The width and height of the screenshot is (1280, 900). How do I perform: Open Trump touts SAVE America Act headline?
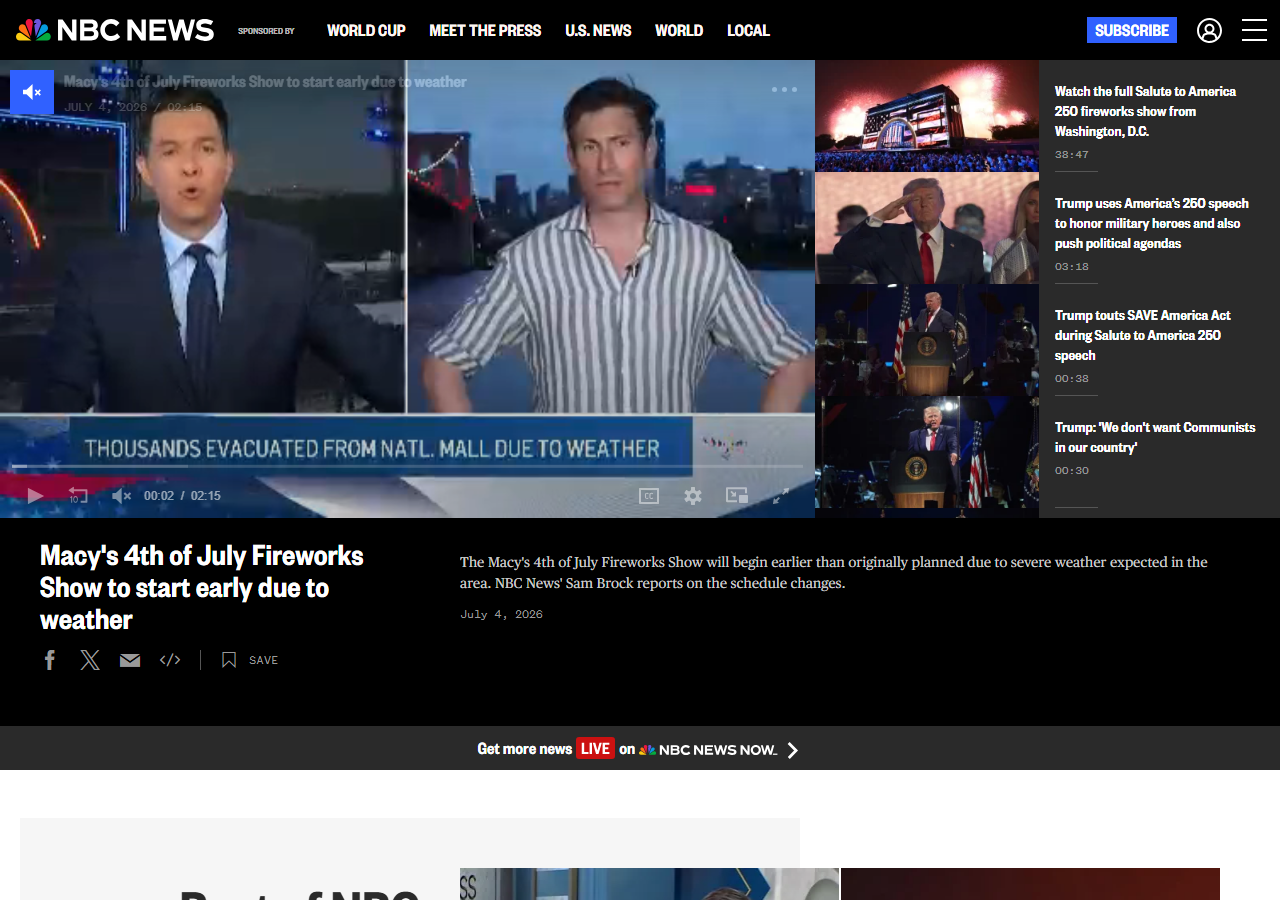1143,335
